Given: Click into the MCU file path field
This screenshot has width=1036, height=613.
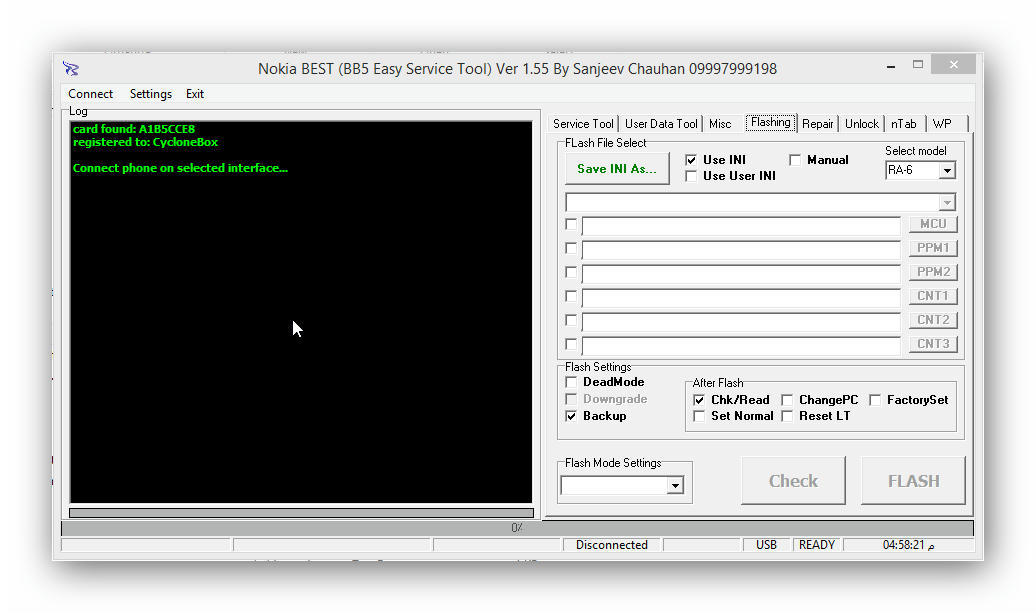Looking at the screenshot, I should 741,226.
